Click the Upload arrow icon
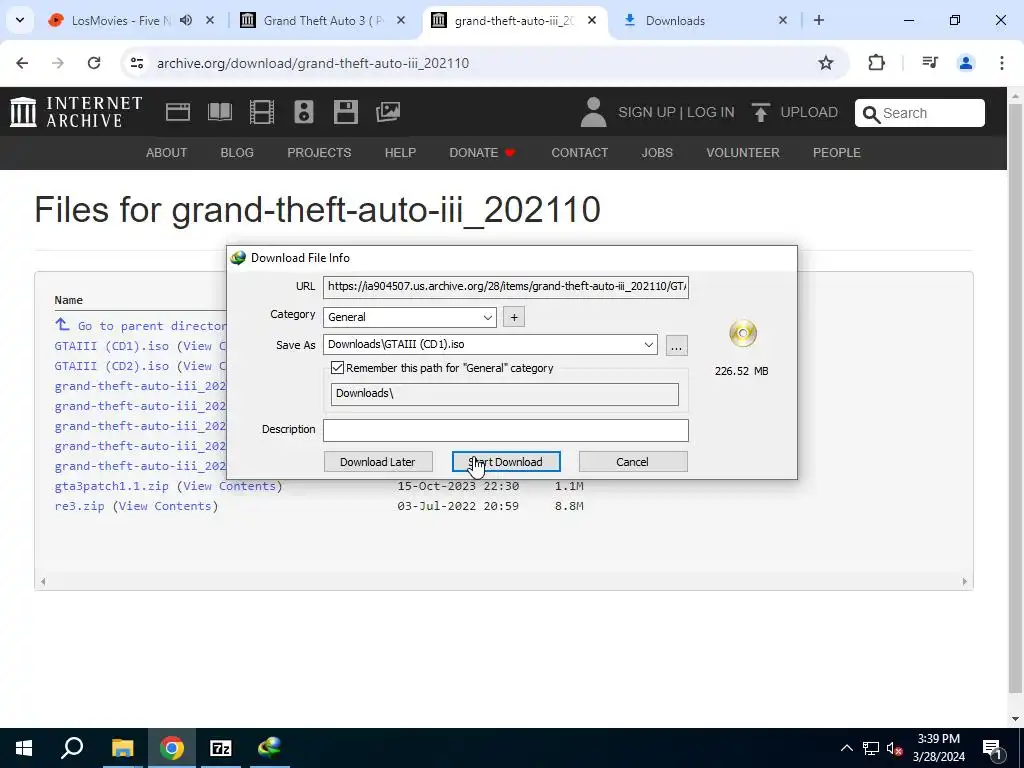The height and width of the screenshot is (768, 1024). tap(760, 112)
